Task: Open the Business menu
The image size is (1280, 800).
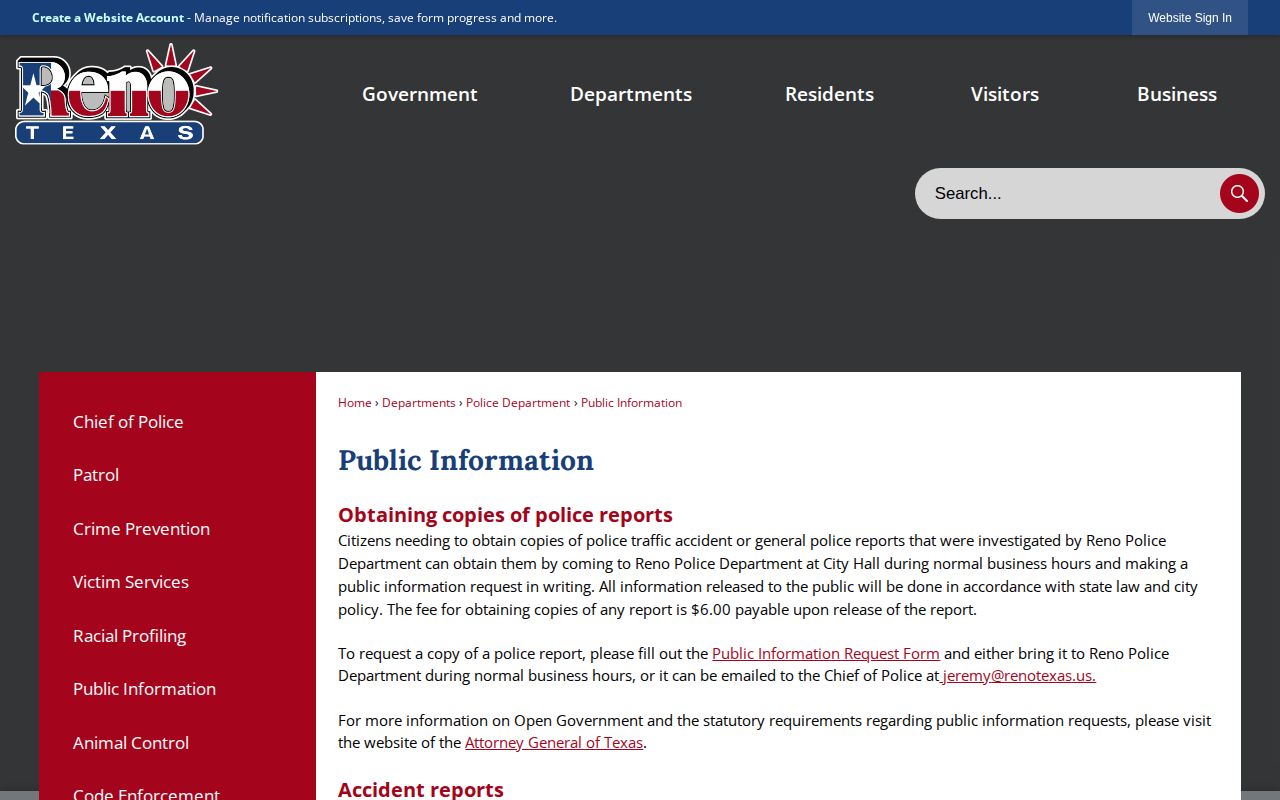Action: [1177, 94]
